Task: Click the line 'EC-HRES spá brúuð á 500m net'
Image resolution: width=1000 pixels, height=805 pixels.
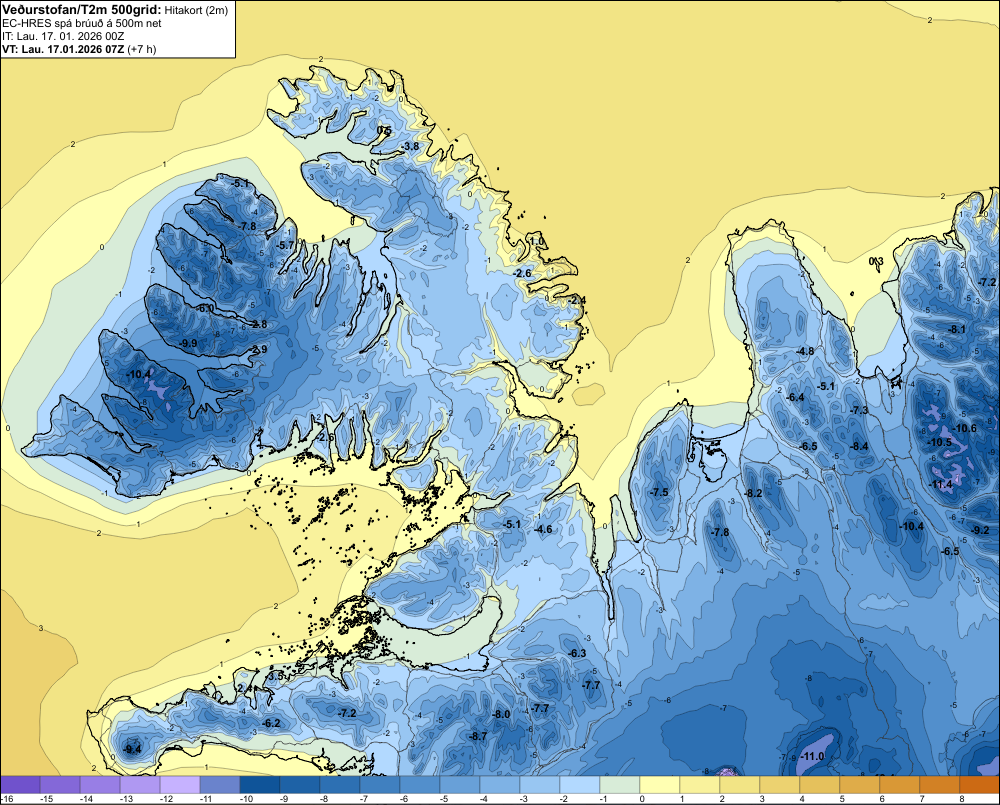Action: (x=82, y=23)
